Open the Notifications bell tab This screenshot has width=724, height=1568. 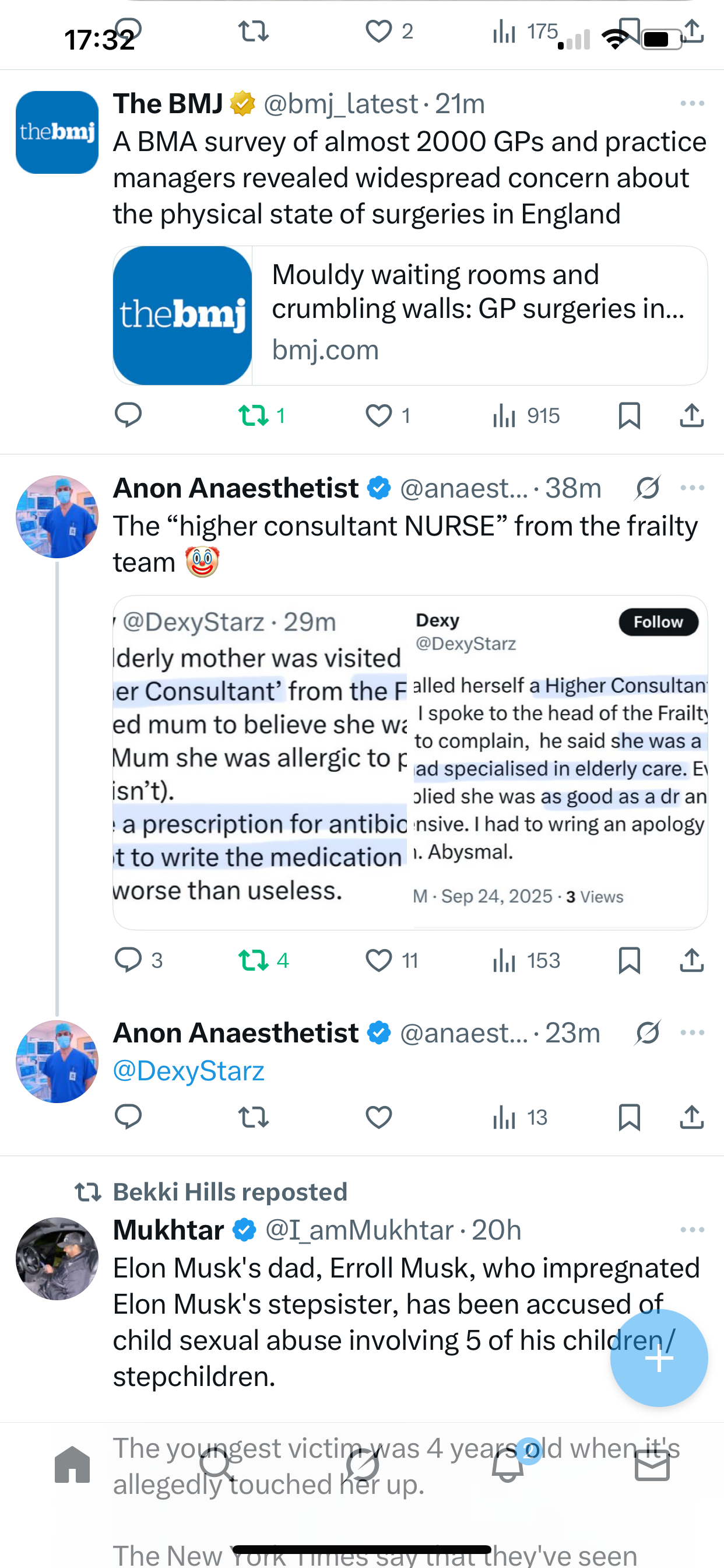[x=508, y=1465]
